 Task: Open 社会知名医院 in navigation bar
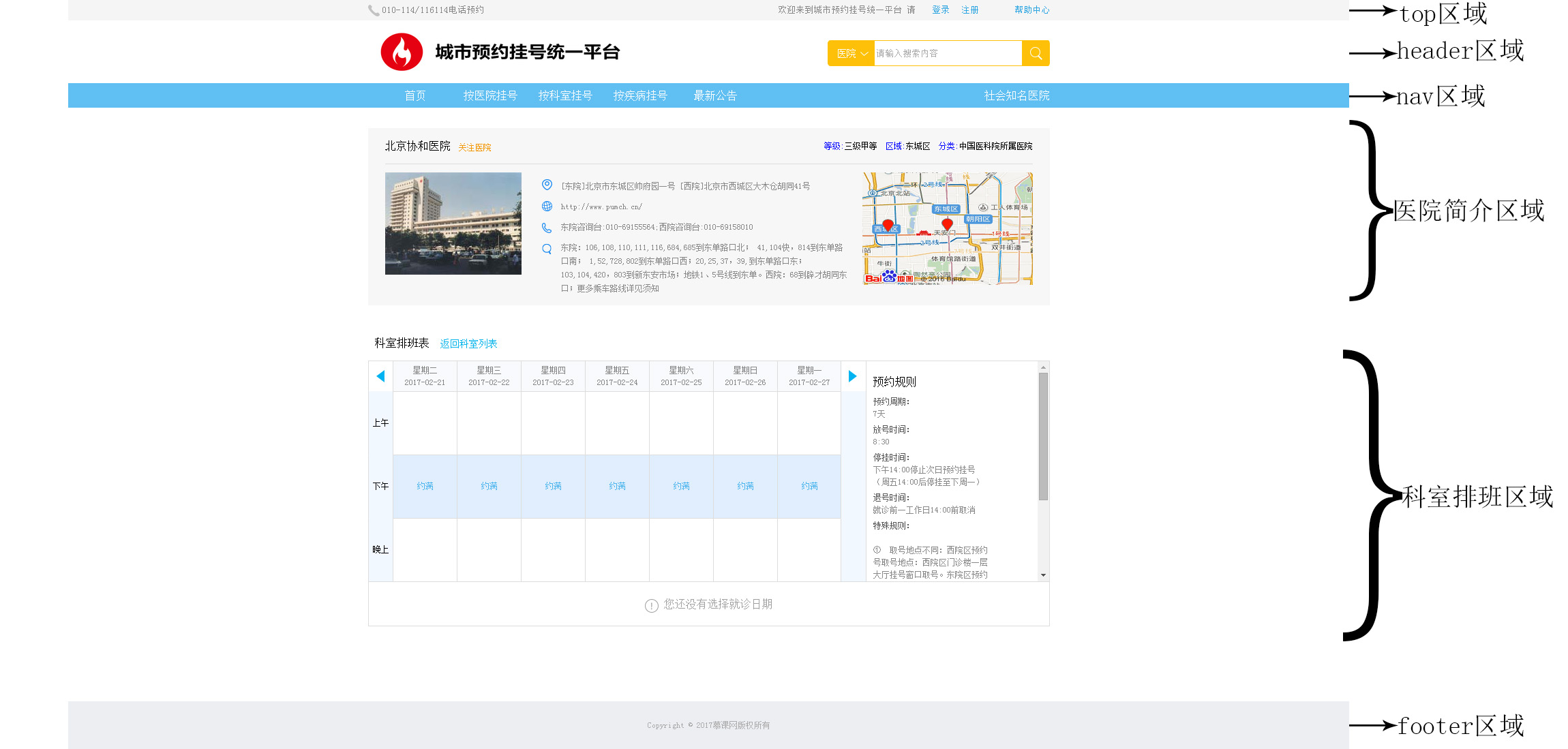(1017, 95)
